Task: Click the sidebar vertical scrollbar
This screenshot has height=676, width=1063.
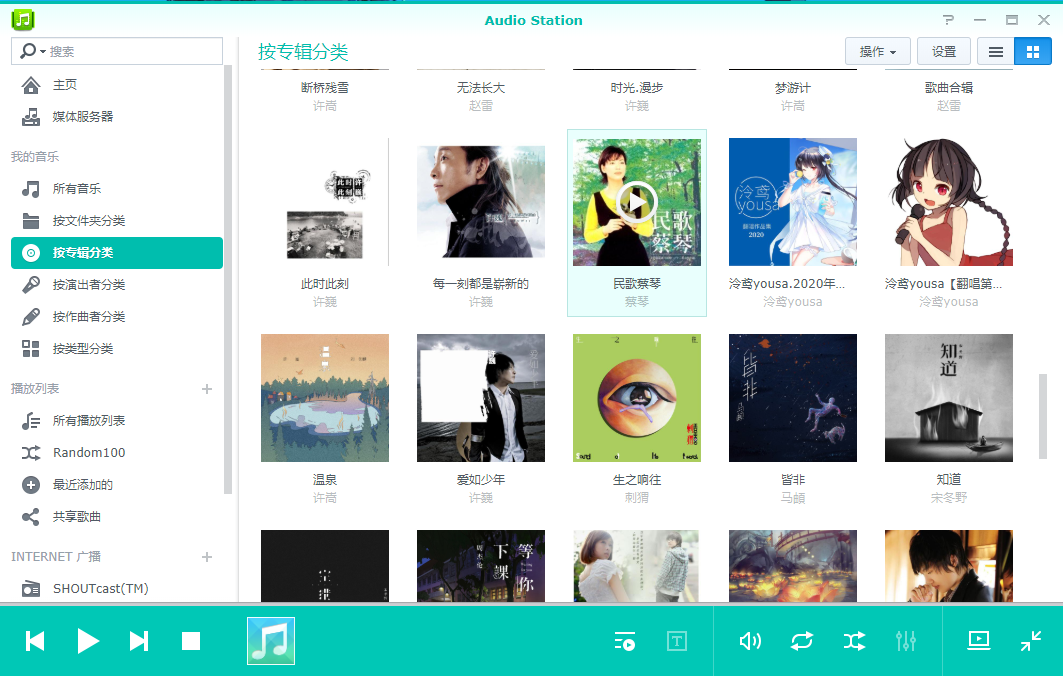Action: 228,279
